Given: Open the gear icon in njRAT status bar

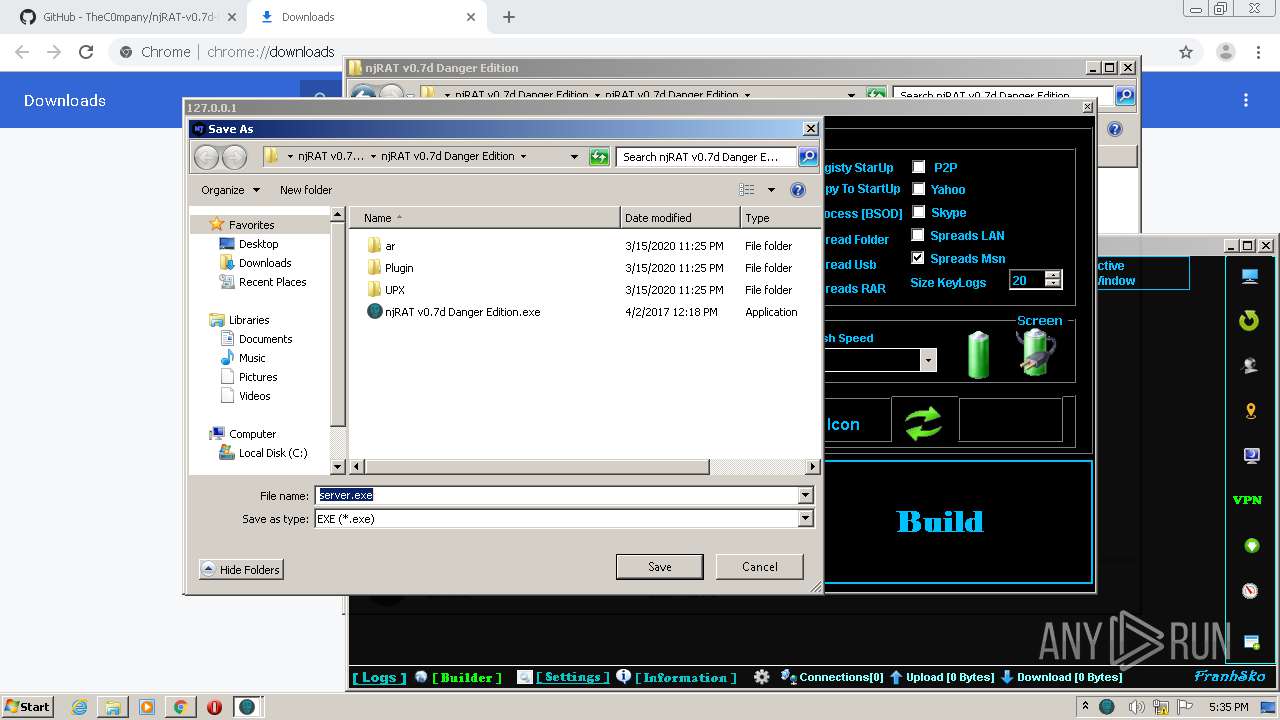Looking at the screenshot, I should click(x=762, y=677).
